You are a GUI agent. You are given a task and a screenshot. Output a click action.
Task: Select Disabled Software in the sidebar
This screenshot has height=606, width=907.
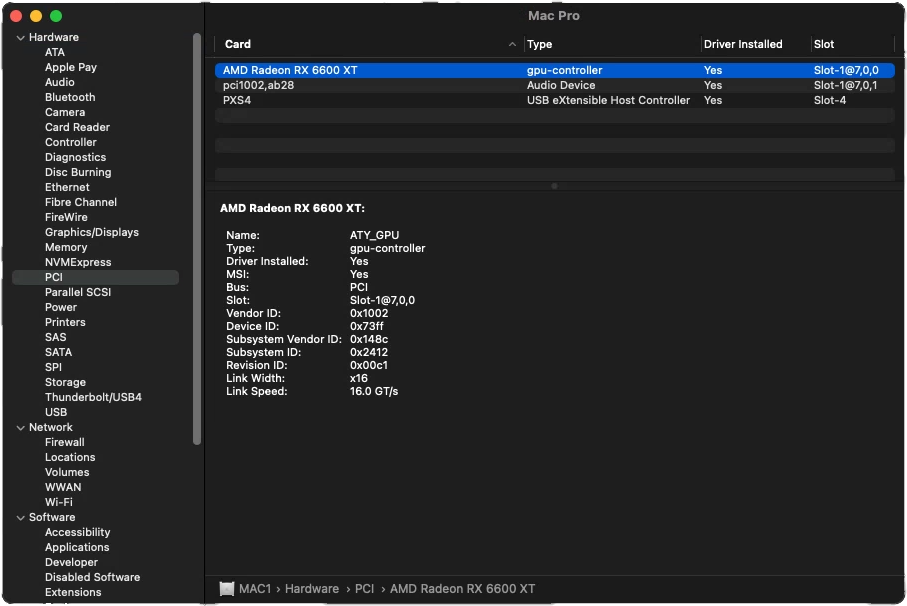[x=93, y=578]
